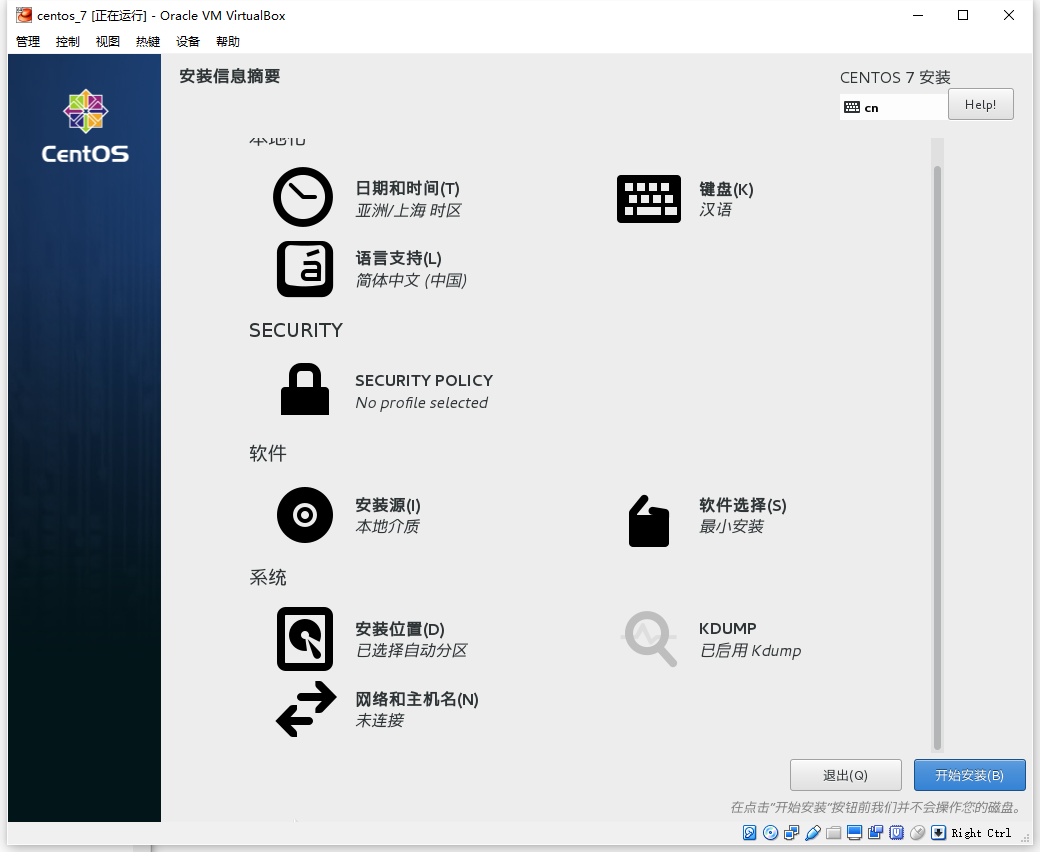Viewport: 1040px width, 852px height.
Task: Click the 亚洲/上海 时区 status text
Action: (408, 211)
